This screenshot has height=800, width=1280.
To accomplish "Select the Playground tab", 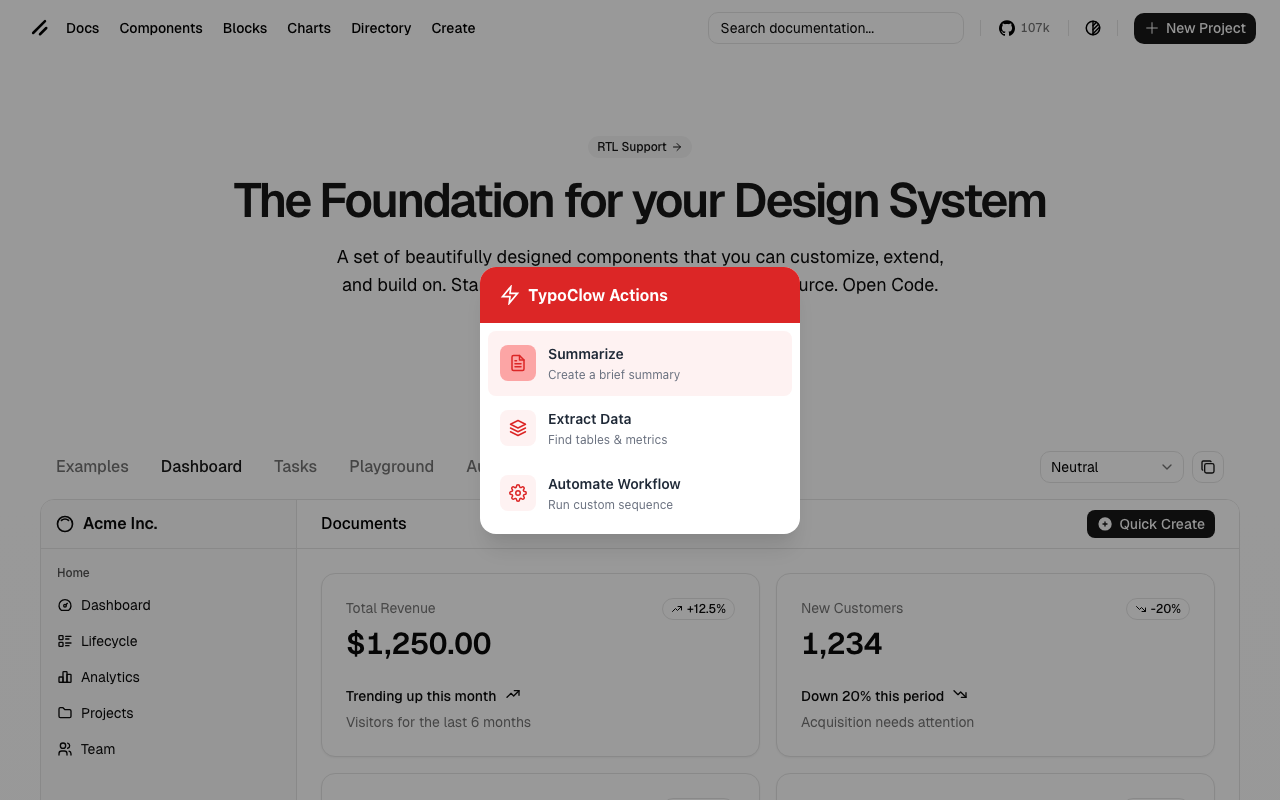I will pyautogui.click(x=391, y=466).
